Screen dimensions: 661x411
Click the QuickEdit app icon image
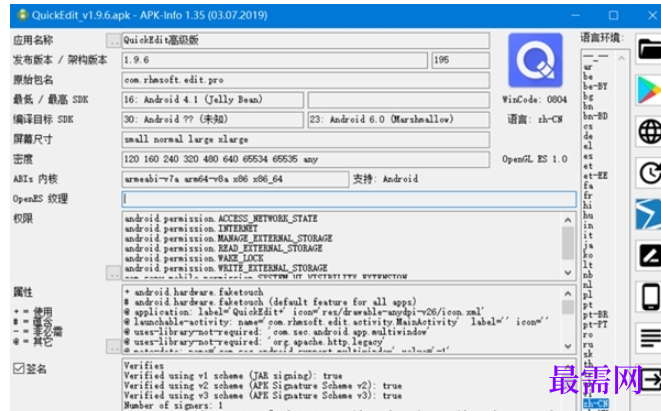[535, 60]
